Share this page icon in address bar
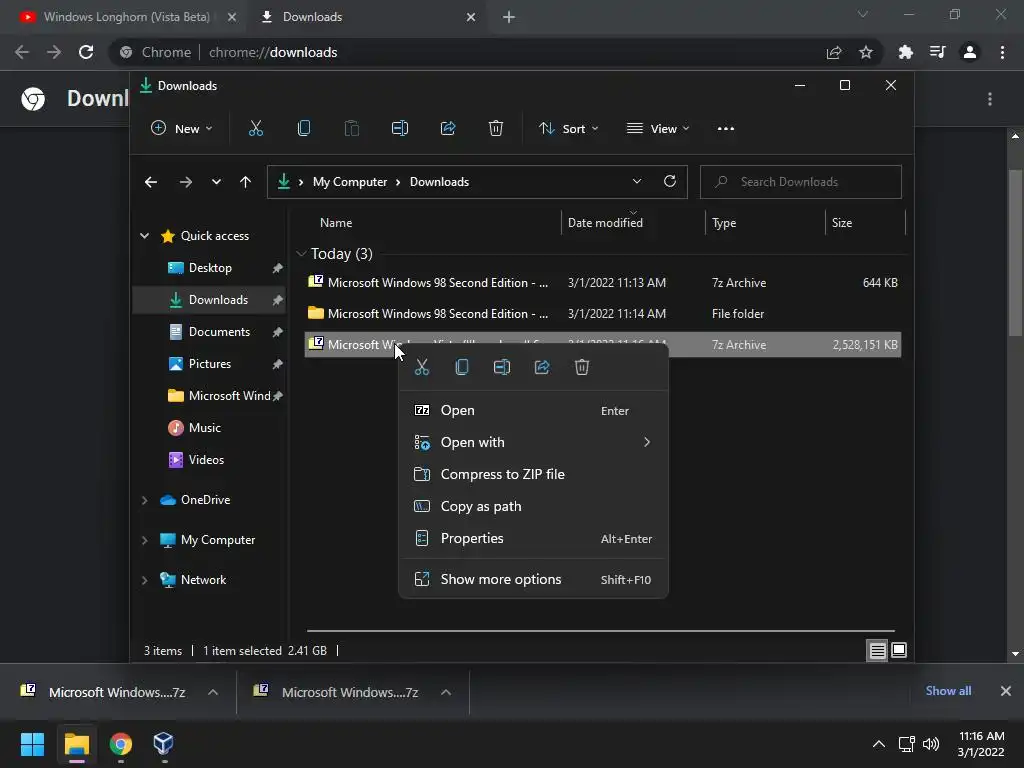The image size is (1024, 768). [834, 52]
